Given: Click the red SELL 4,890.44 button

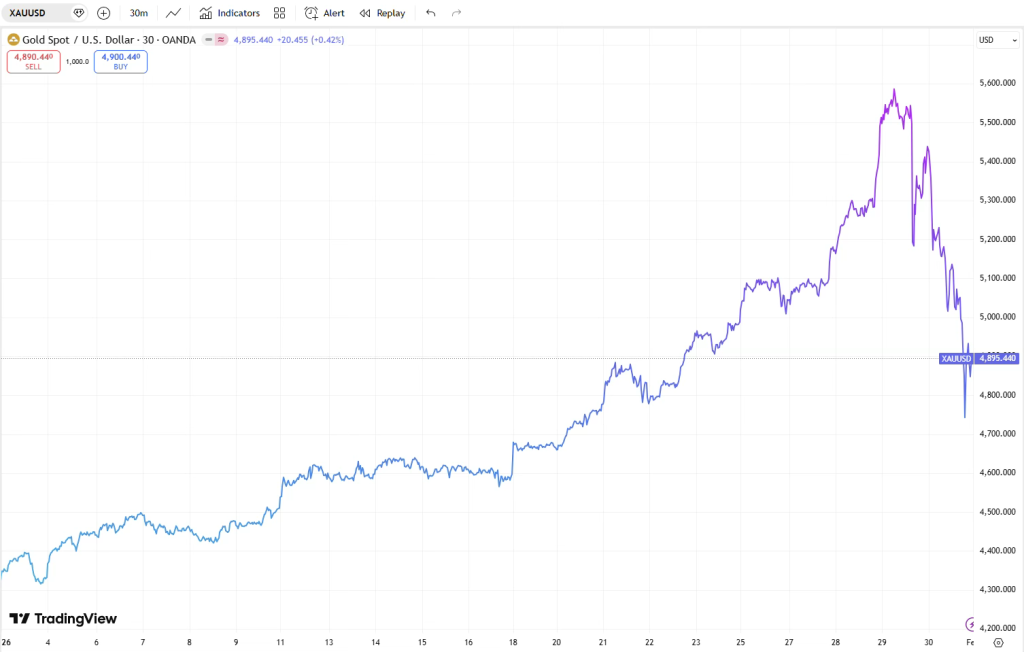Looking at the screenshot, I should [34, 61].
